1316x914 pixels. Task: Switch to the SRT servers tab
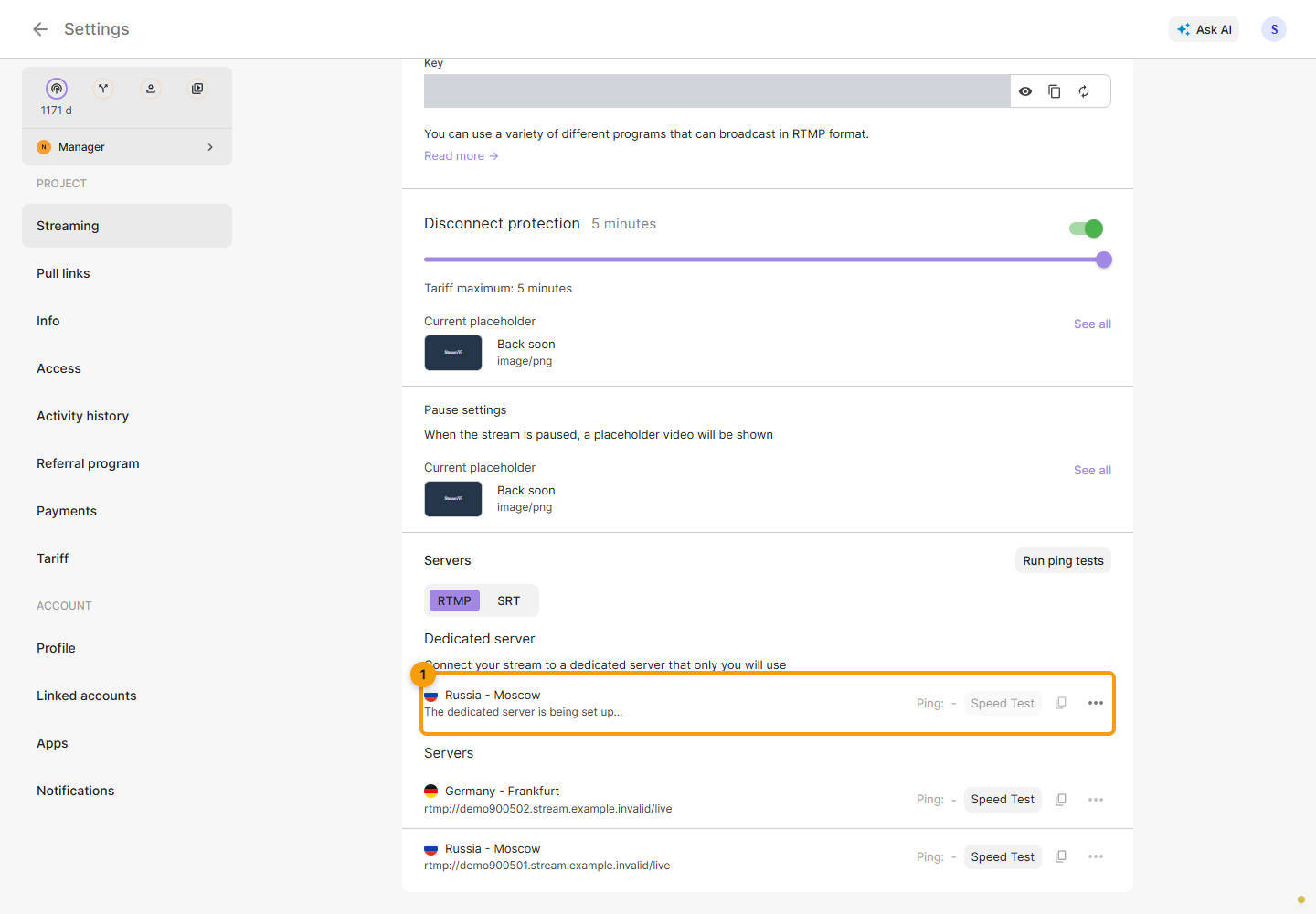coord(509,600)
